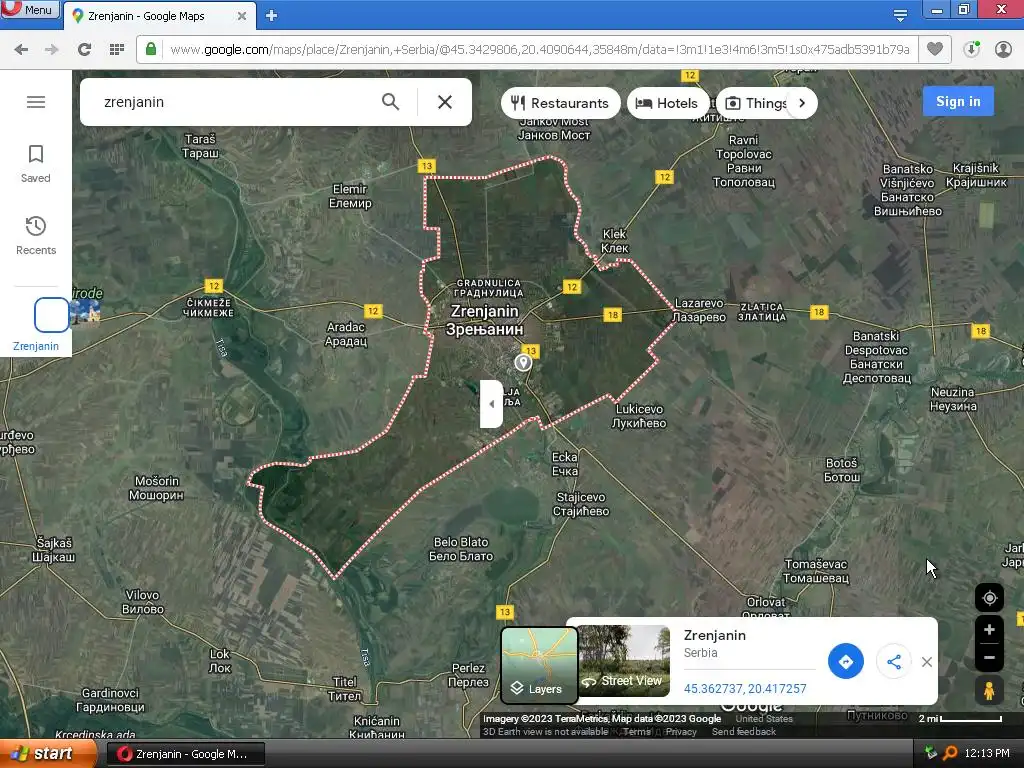Viewport: 1024px width, 768px height.
Task: Show more category chips with arrow
Action: 802,103
